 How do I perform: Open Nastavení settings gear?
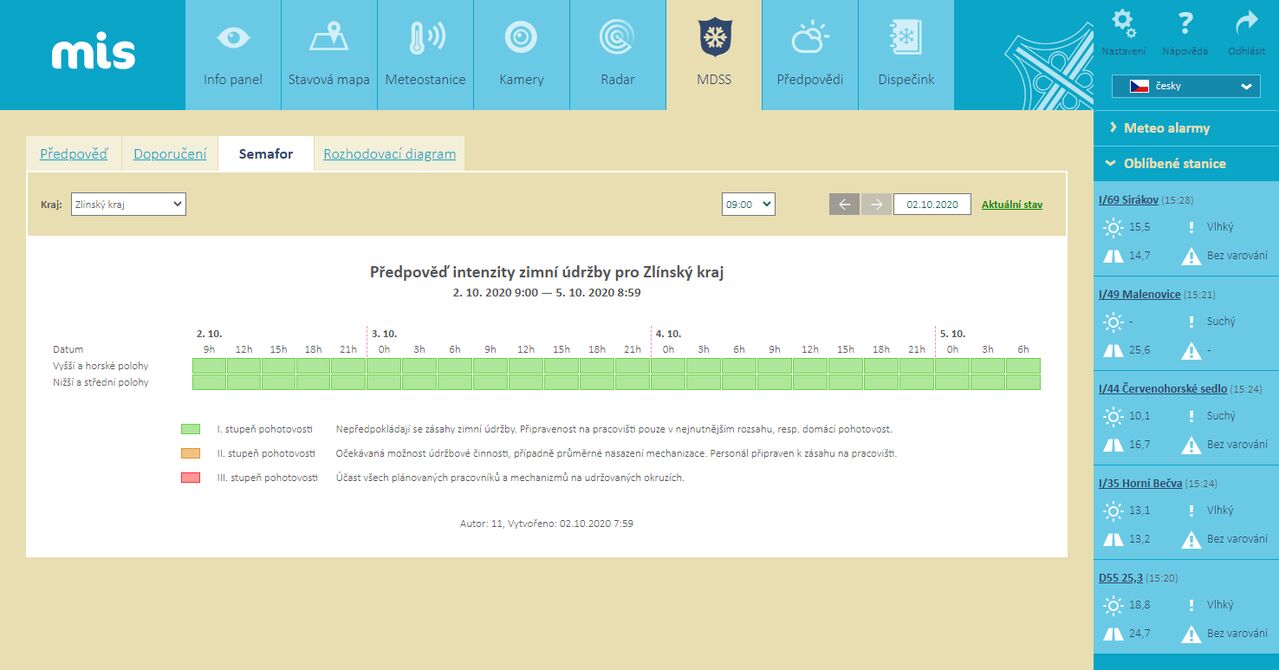pyautogui.click(x=1124, y=24)
